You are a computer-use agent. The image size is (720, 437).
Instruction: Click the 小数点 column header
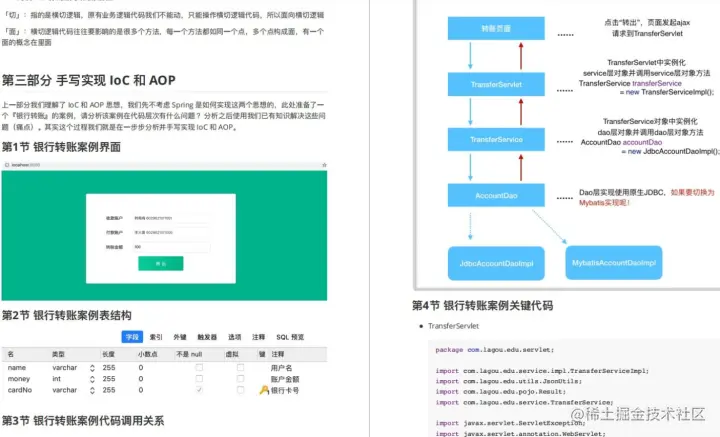pyautogui.click(x=148, y=354)
